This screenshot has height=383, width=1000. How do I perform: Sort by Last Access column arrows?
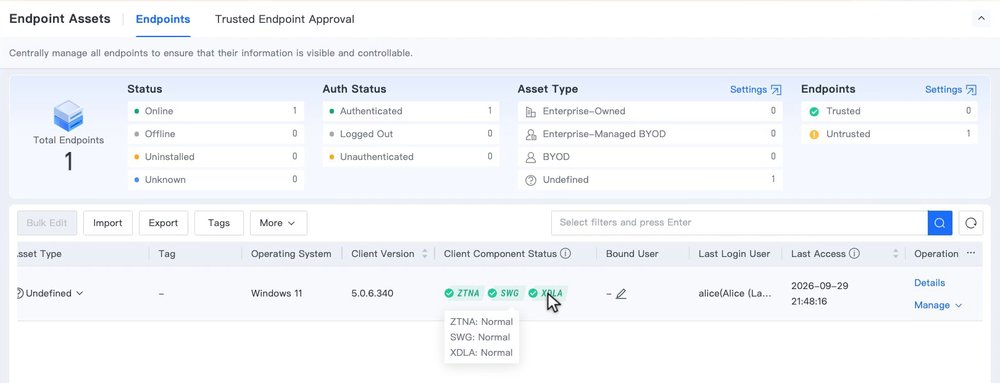point(895,254)
